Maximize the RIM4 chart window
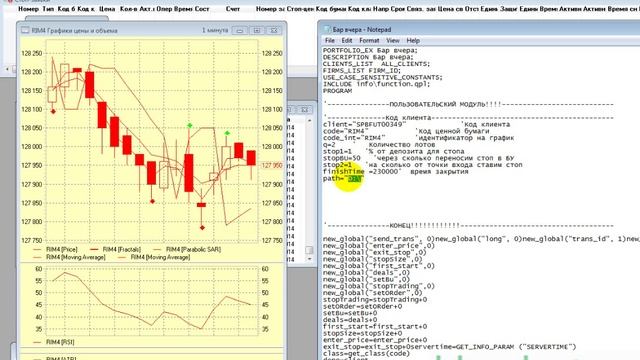The height and width of the screenshot is (360, 640). pos(257,31)
